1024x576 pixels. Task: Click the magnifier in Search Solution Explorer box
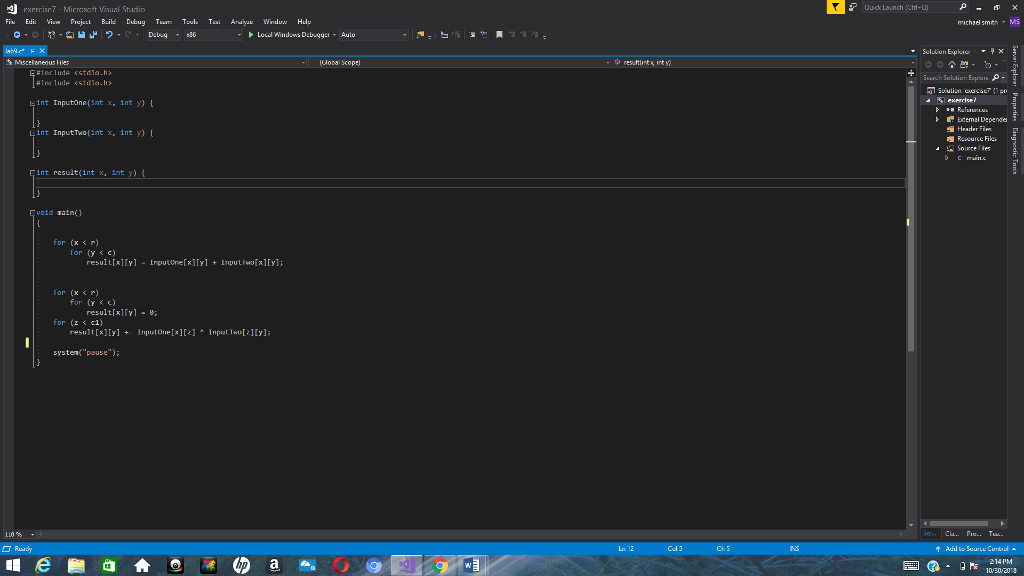995,77
